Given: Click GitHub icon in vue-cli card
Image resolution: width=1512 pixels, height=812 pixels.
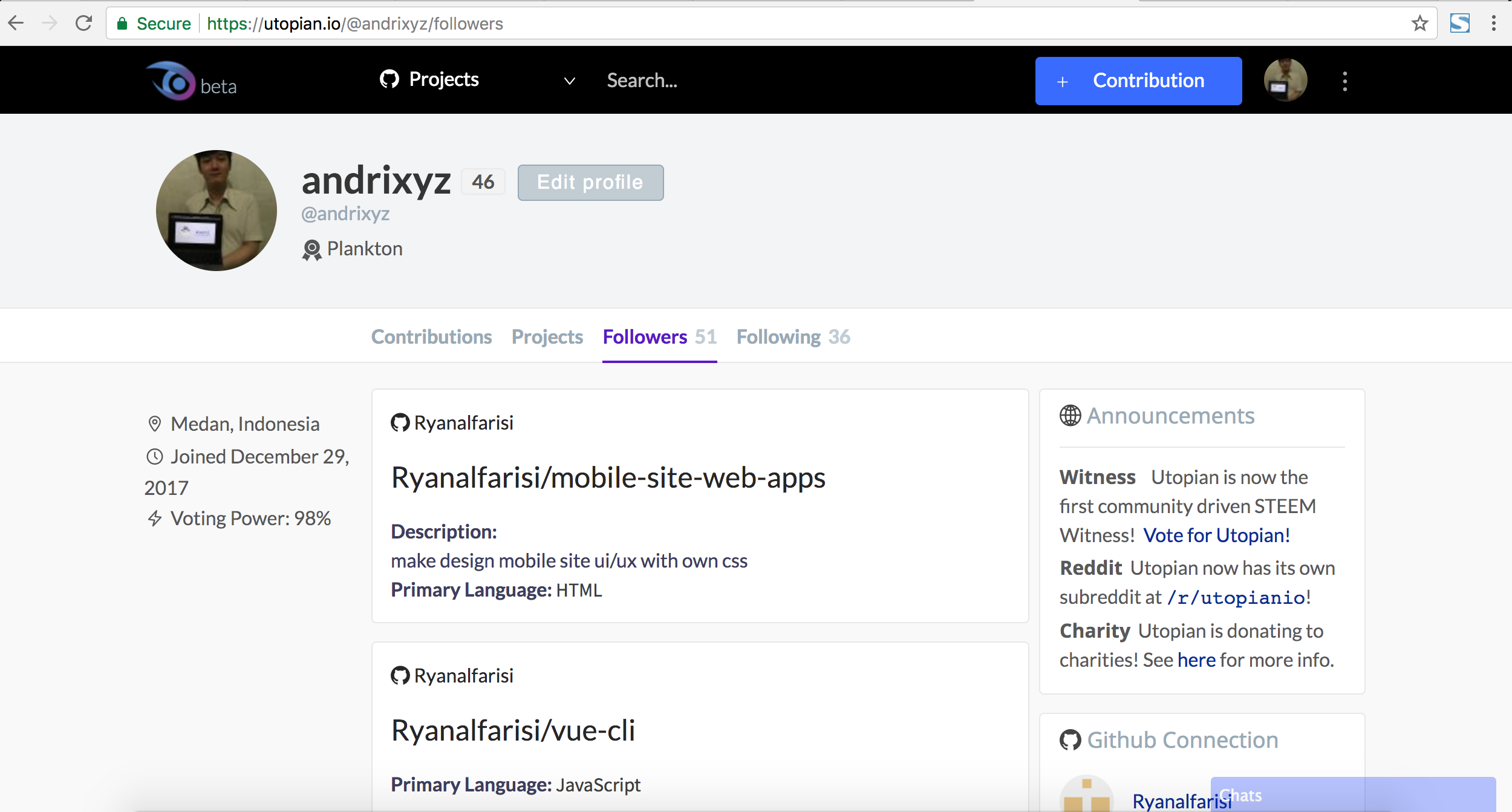Looking at the screenshot, I should pyautogui.click(x=400, y=675).
